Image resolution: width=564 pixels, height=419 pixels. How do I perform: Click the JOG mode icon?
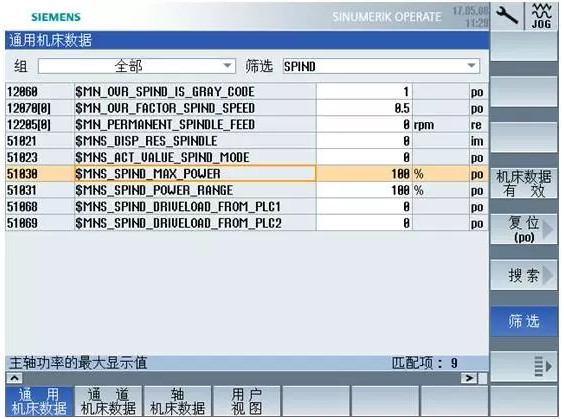[541, 16]
